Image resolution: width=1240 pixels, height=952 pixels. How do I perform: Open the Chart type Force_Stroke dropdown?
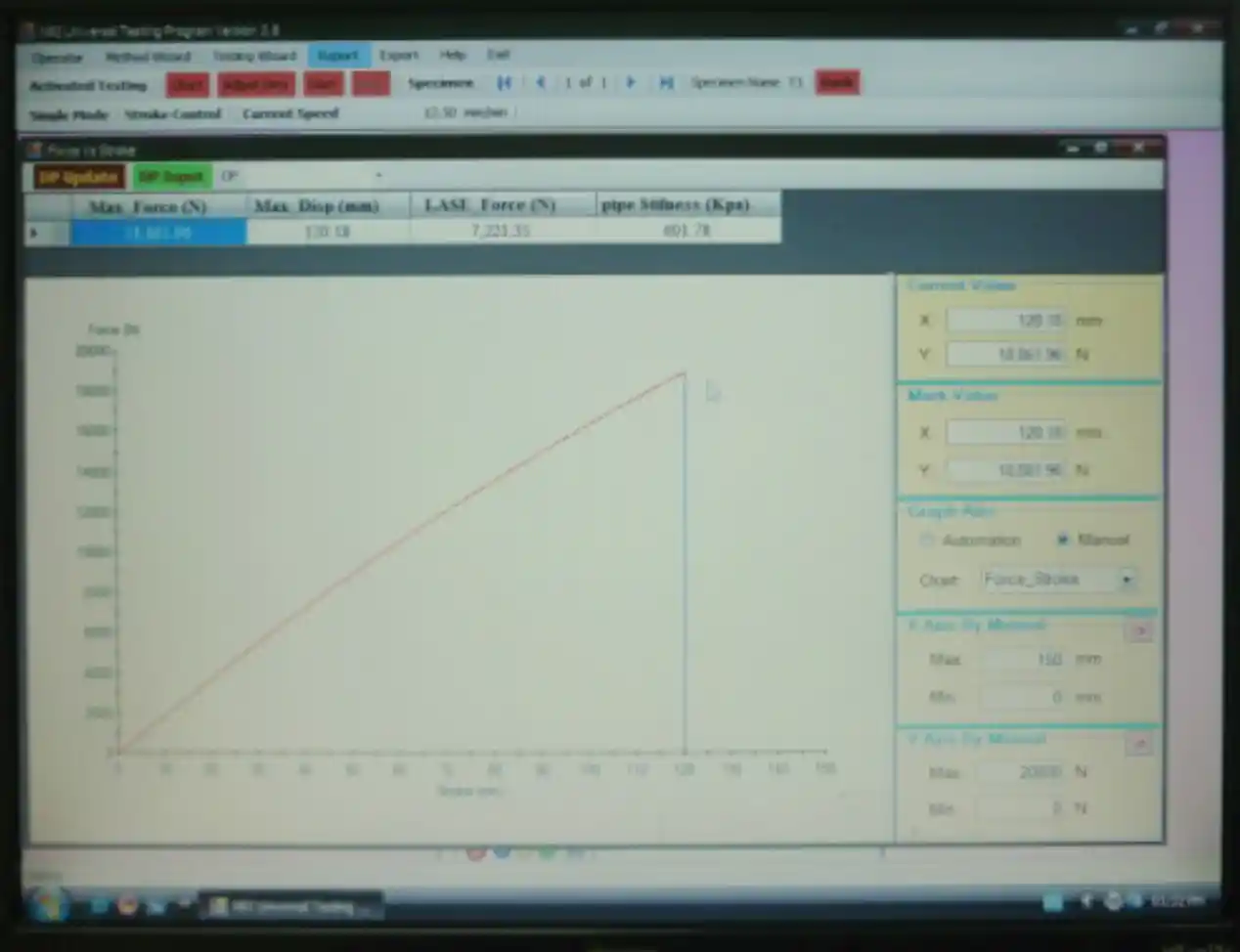pos(1127,580)
